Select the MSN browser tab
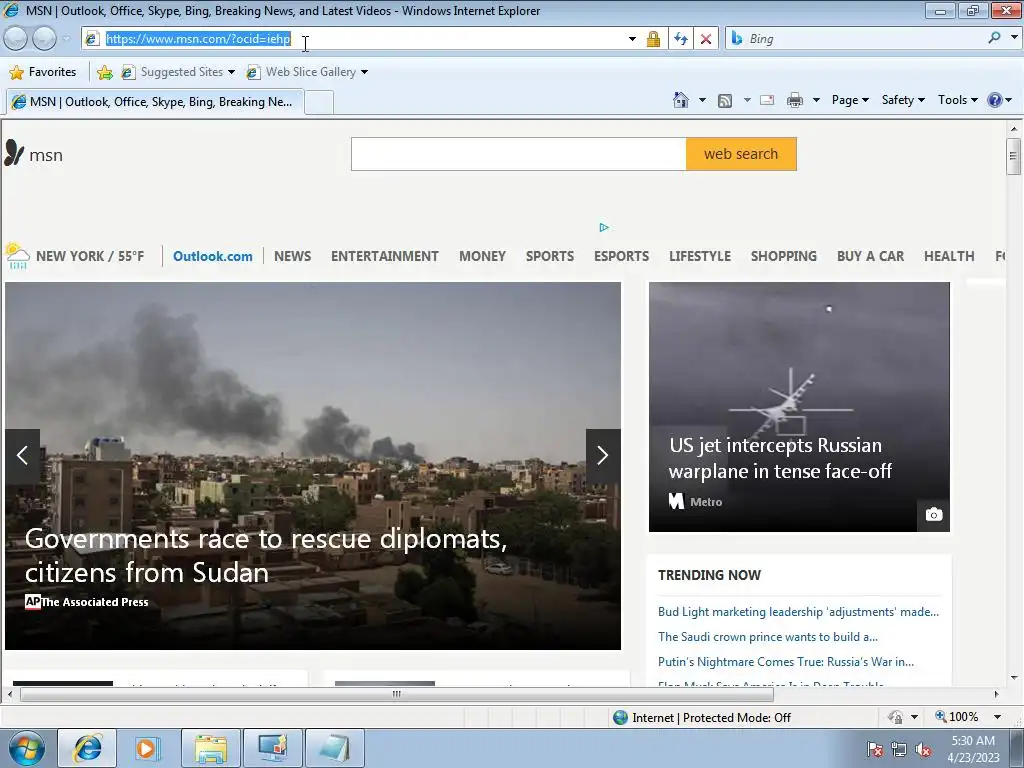The image size is (1024, 768). 155,102
